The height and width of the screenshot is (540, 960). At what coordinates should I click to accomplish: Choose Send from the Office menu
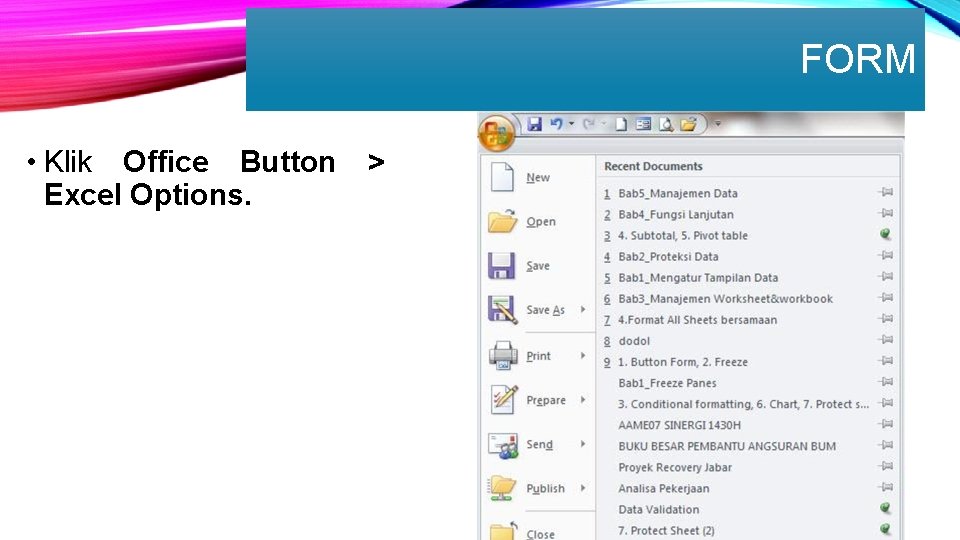click(x=539, y=444)
